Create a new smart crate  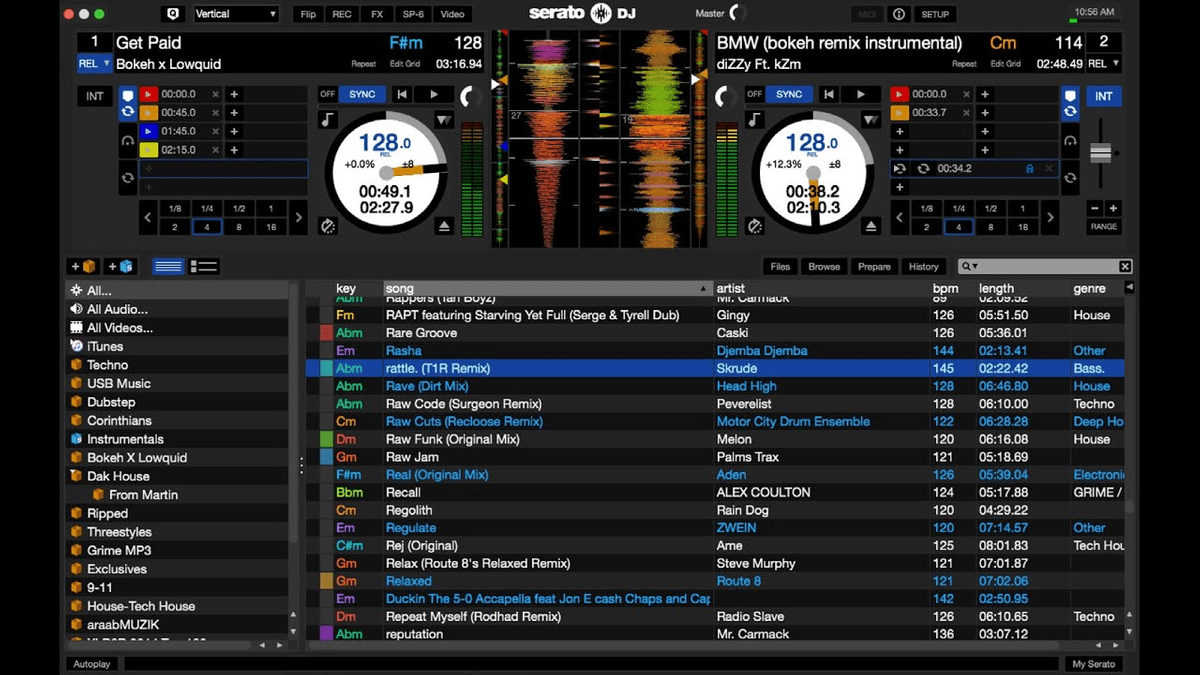pyautogui.click(x=119, y=266)
